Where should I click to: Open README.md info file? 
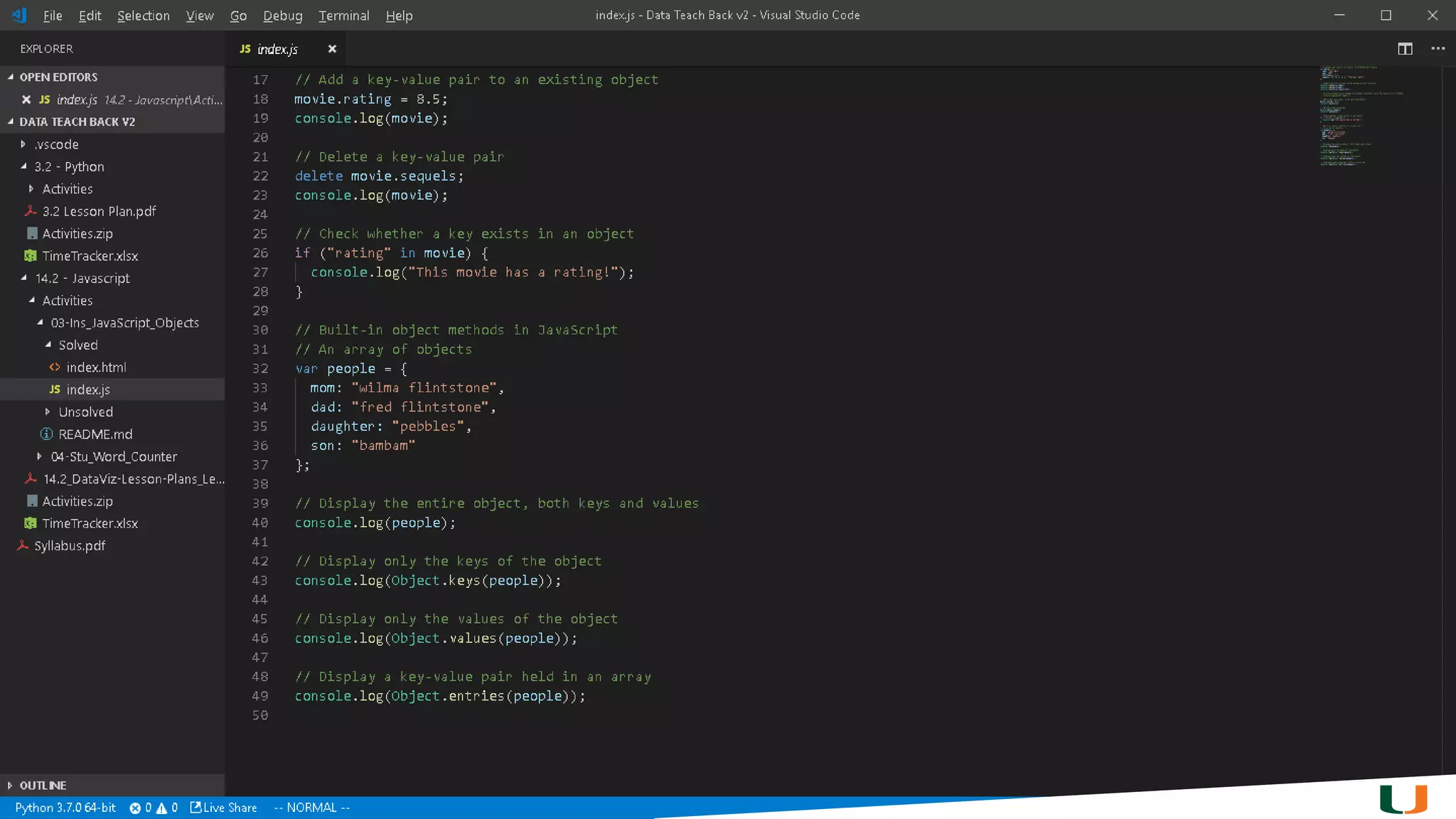95,434
